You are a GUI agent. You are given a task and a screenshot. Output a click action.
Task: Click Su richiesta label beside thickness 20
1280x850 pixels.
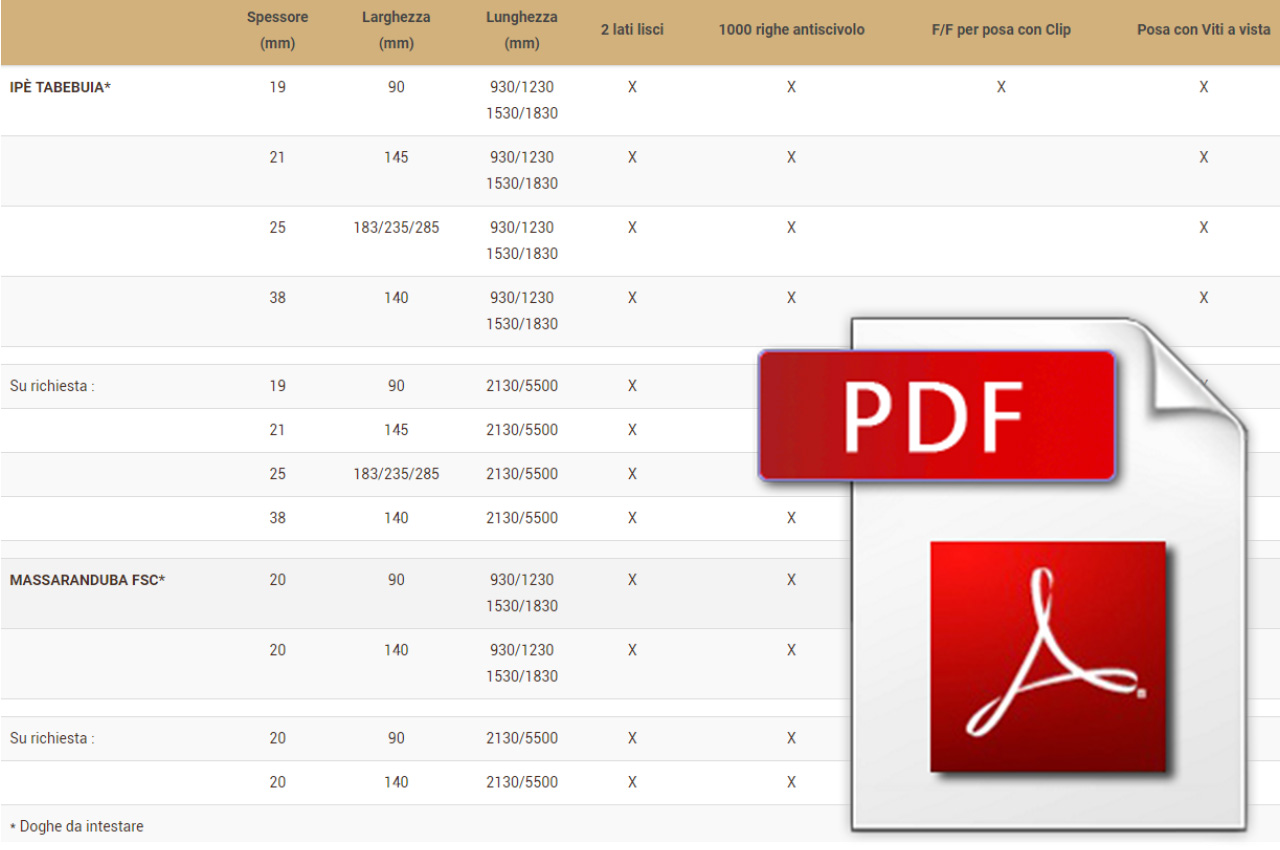point(52,738)
